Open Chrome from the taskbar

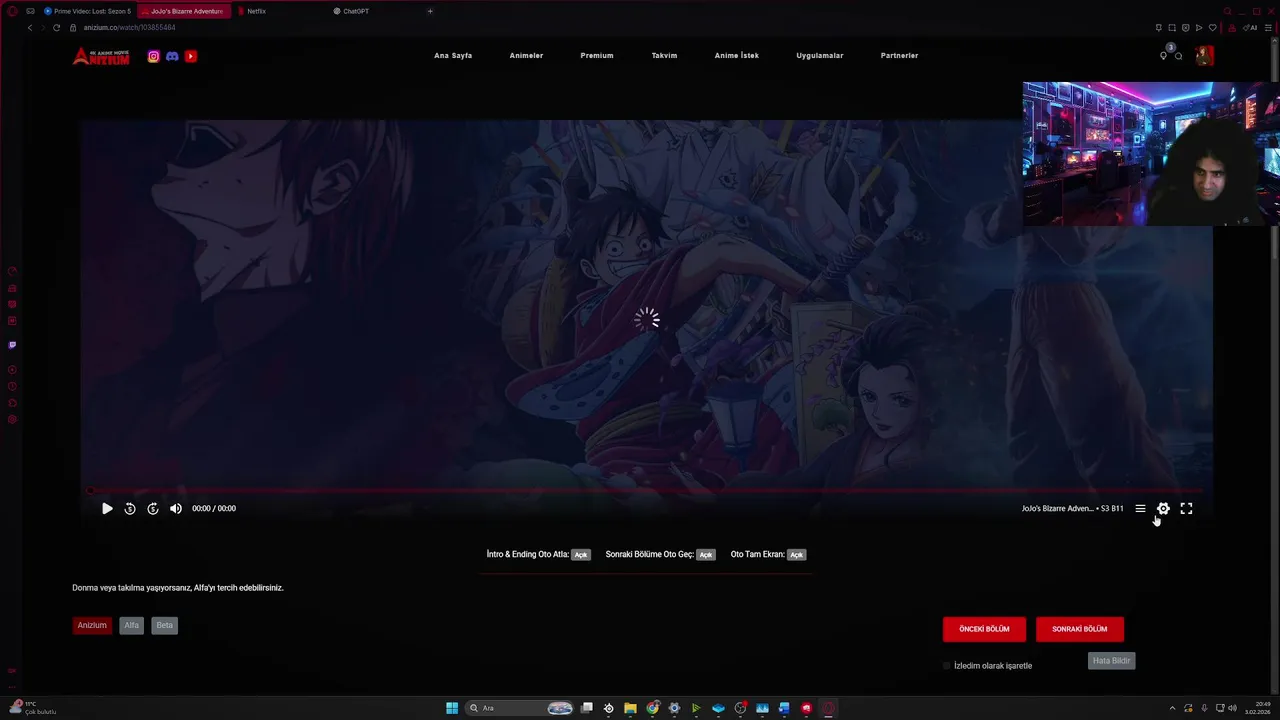(x=652, y=708)
